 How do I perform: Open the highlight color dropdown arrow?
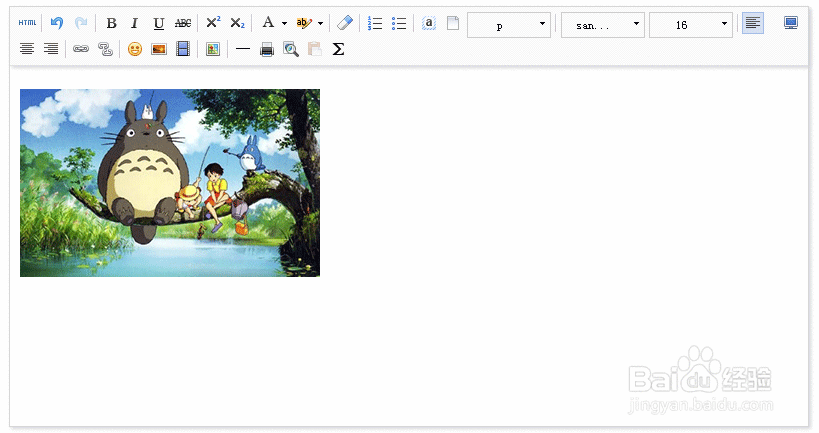(320, 24)
